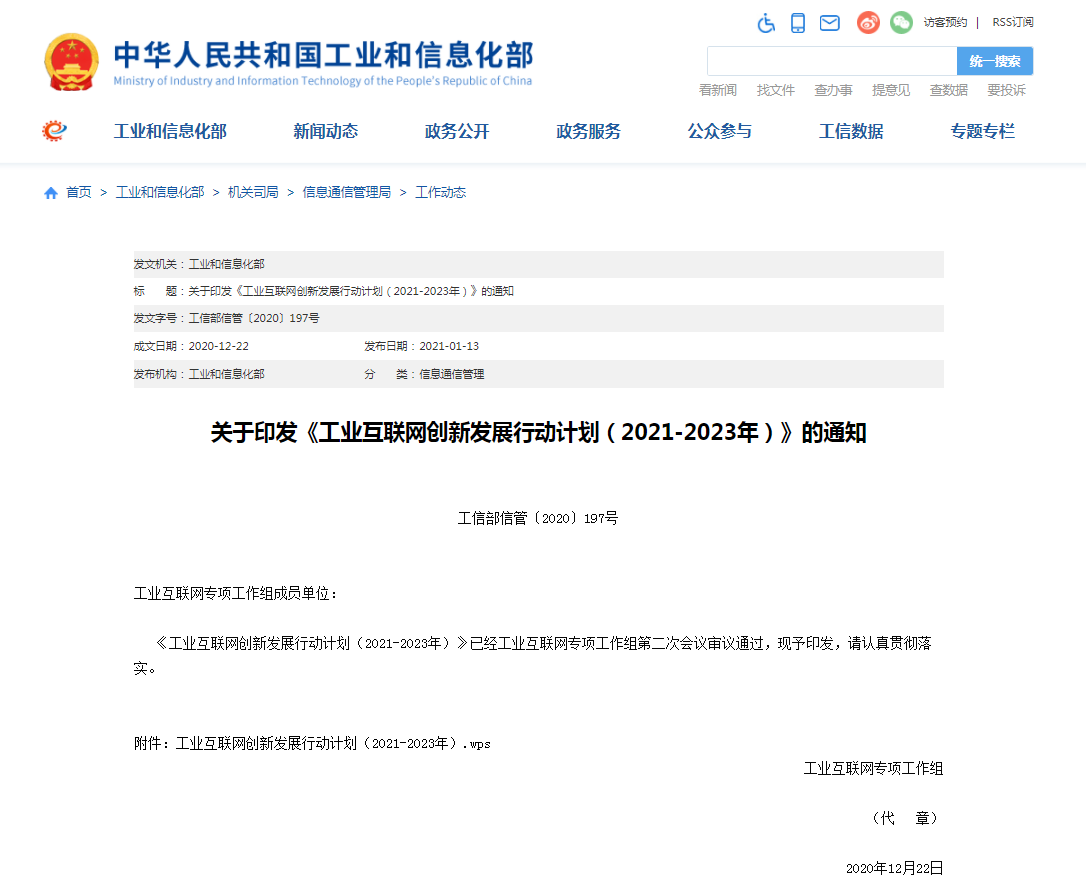Click the 查办事 quick search link

[833, 90]
